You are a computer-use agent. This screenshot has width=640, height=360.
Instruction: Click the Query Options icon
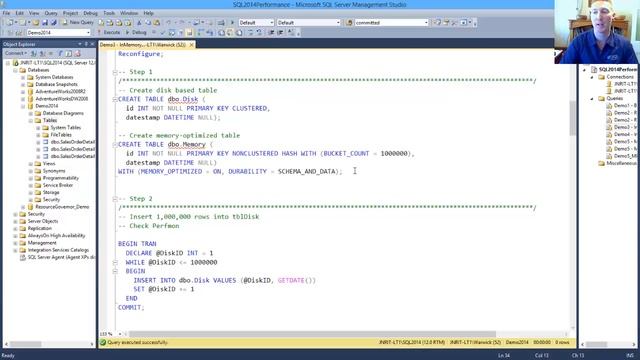coord(180,32)
